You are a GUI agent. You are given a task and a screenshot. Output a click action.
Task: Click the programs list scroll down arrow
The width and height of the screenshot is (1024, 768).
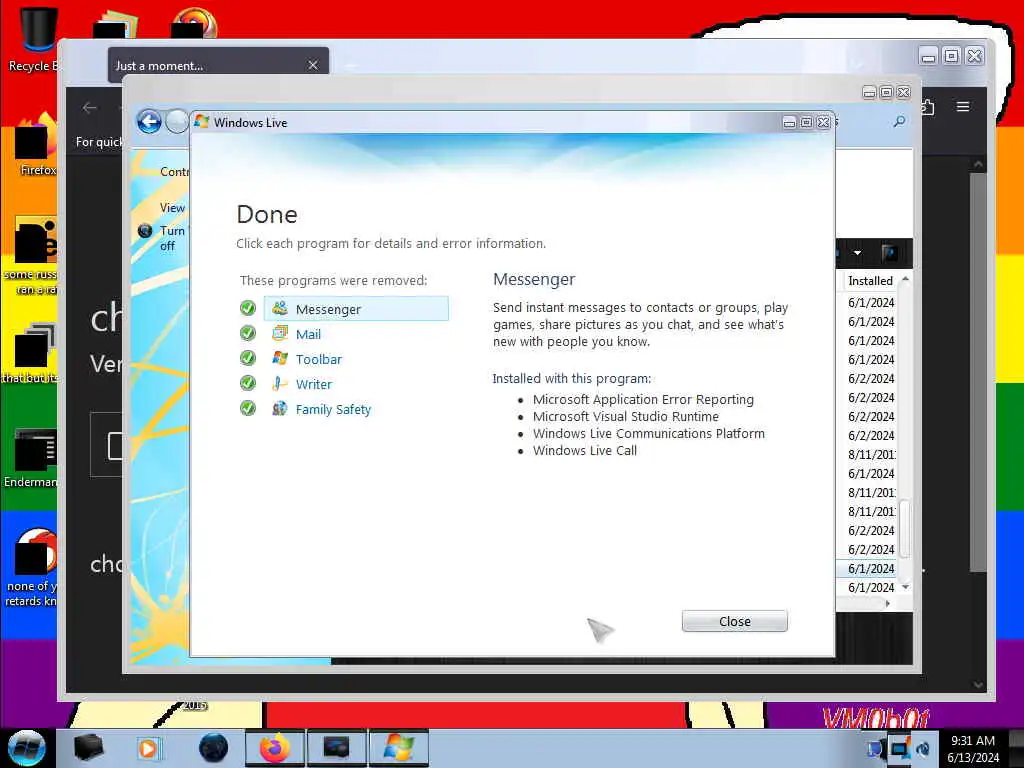point(905,587)
